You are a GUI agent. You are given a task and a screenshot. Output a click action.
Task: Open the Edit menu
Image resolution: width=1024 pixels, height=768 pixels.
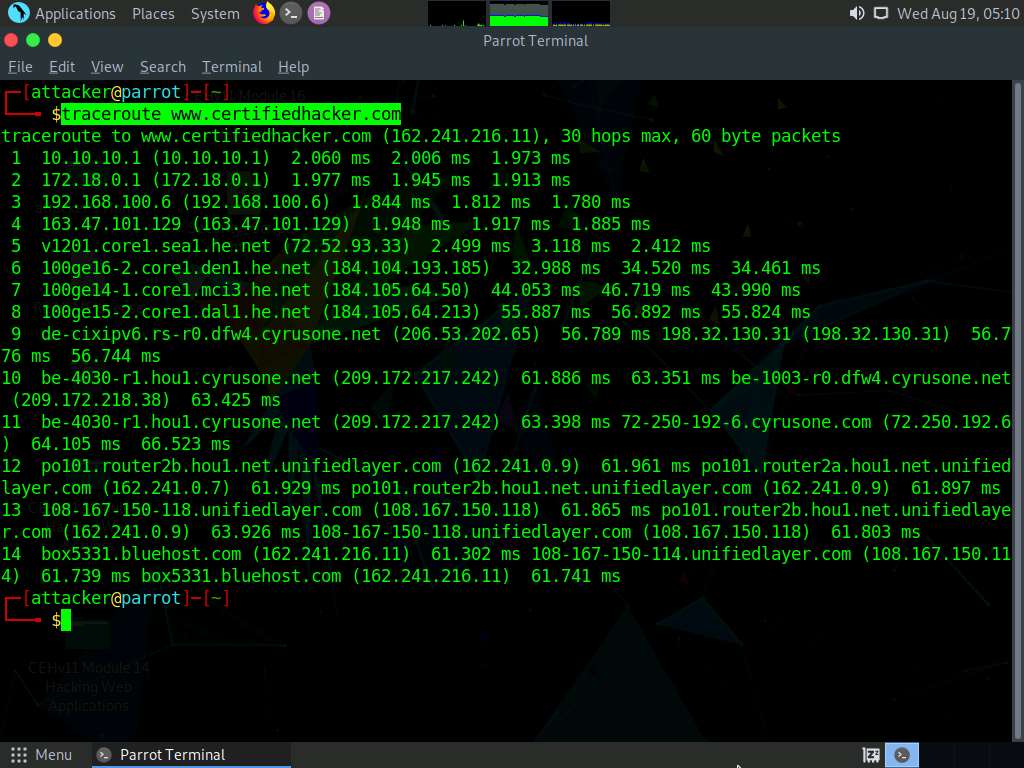(62, 67)
